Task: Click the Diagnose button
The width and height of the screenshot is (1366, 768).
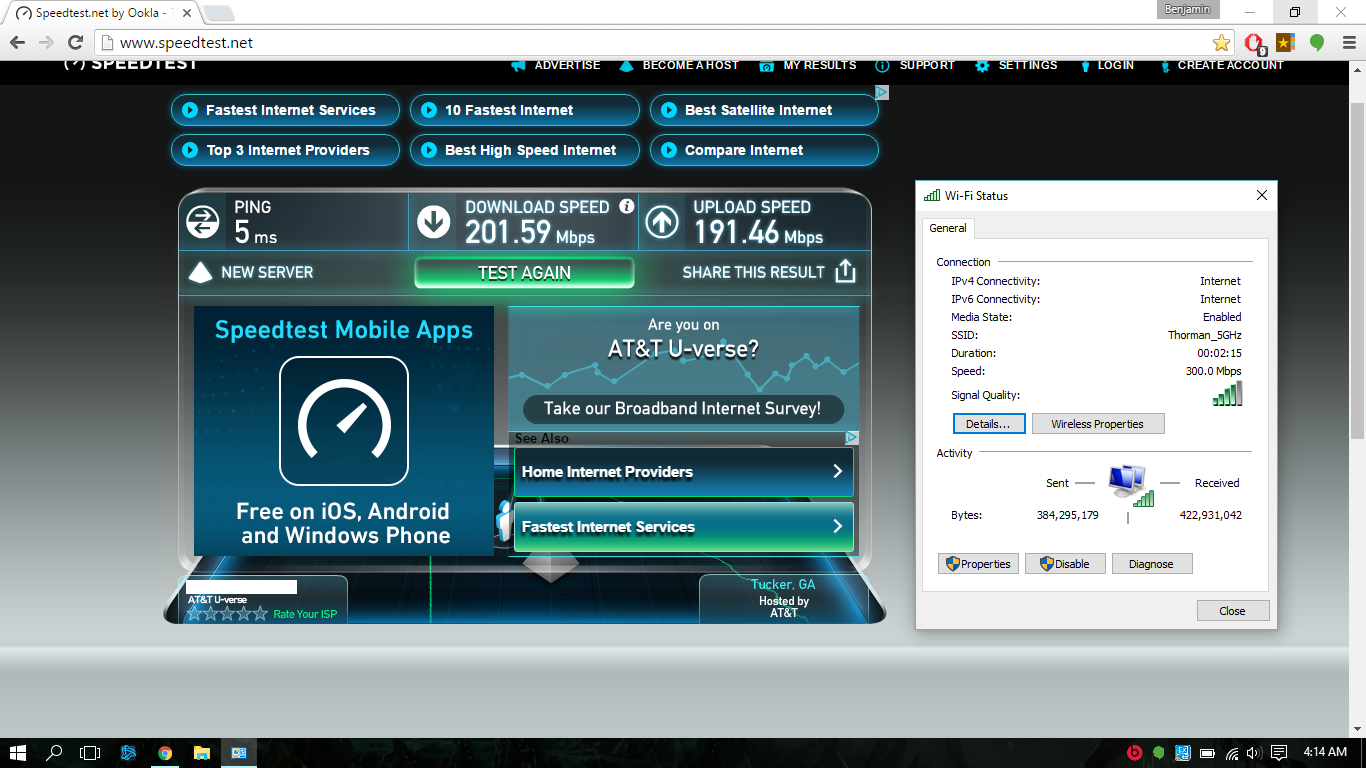Action: point(1151,564)
